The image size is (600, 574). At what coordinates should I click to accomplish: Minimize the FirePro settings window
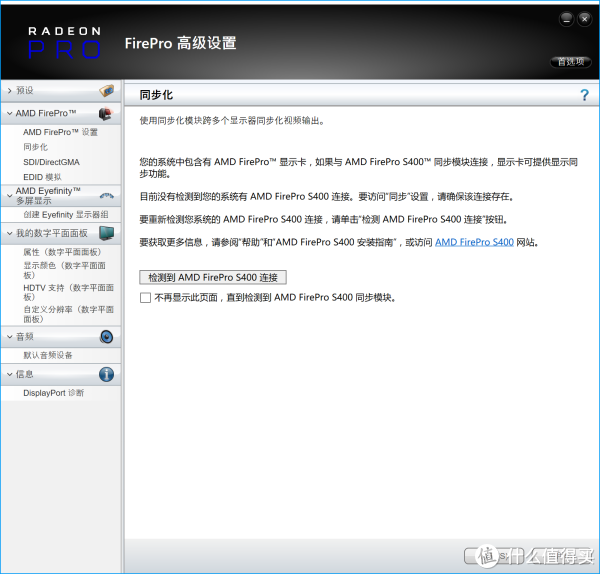(566, 19)
